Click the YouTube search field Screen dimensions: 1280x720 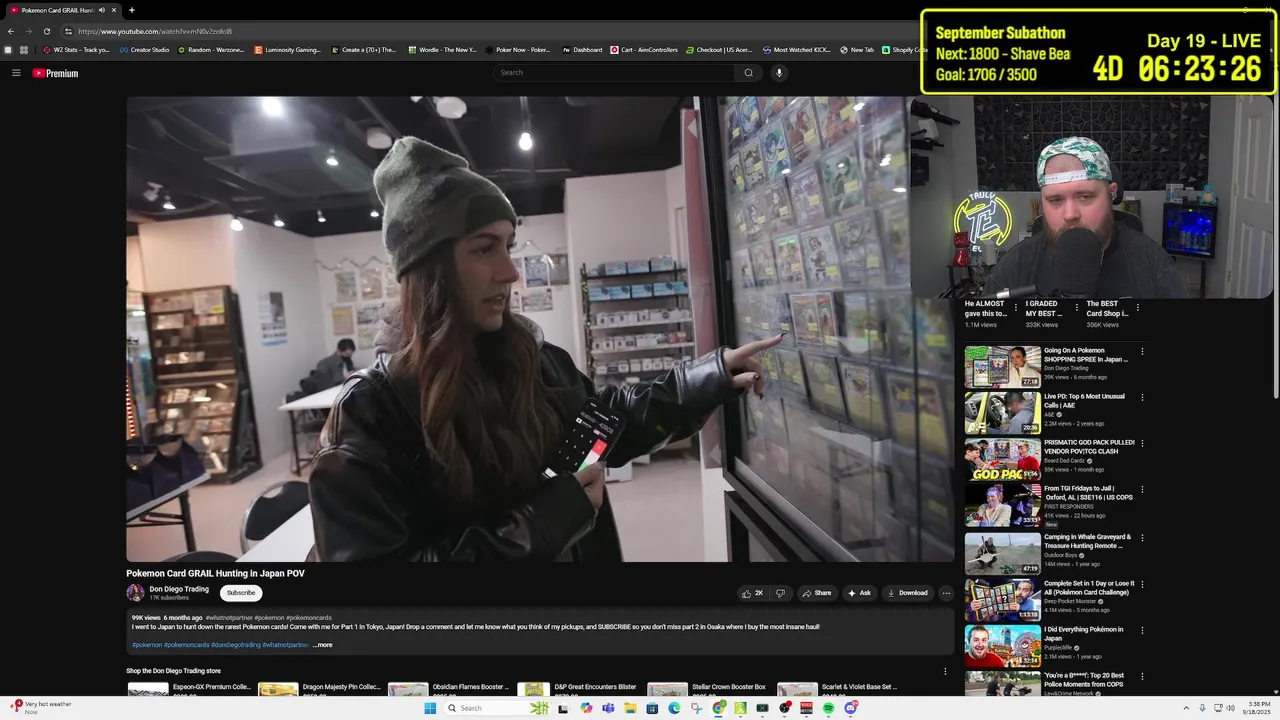point(614,73)
